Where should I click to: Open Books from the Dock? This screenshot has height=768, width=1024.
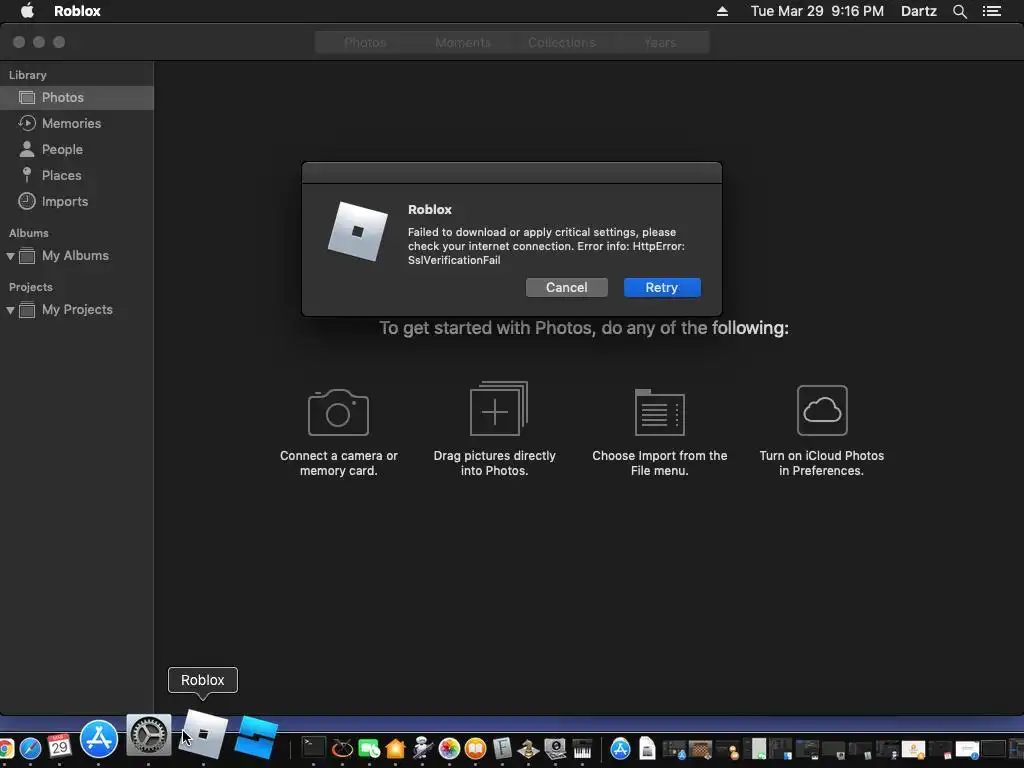coord(475,748)
